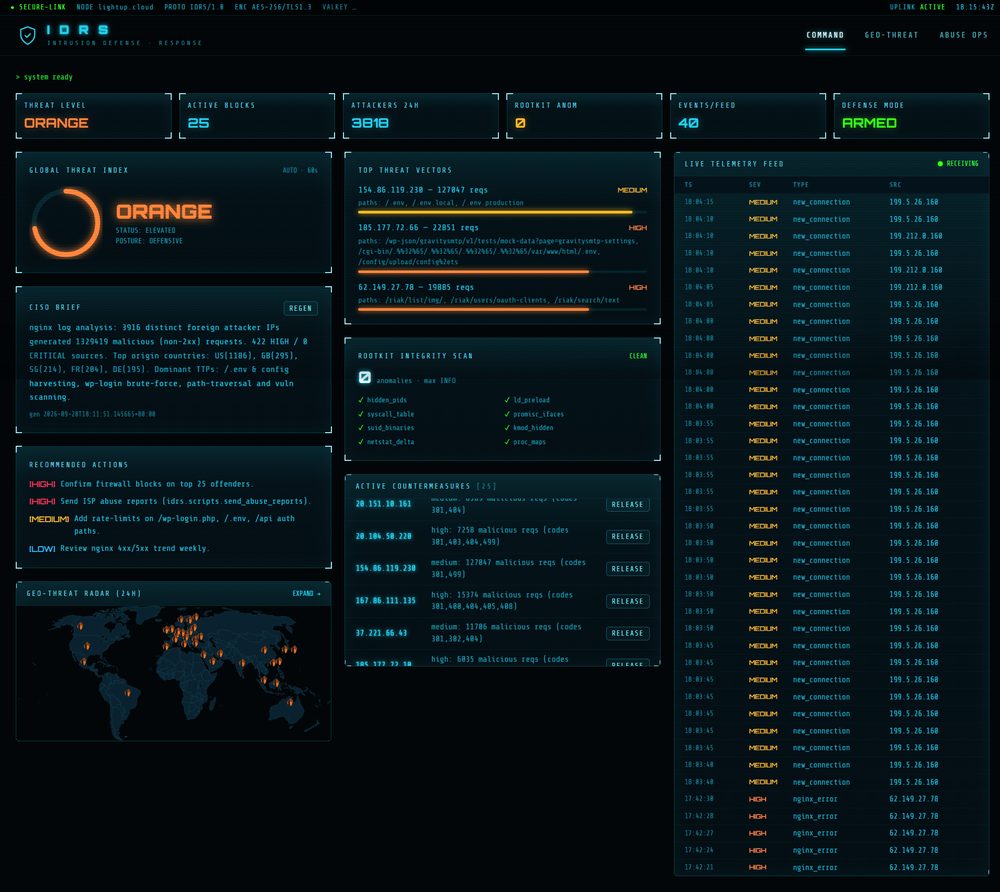This screenshot has height=892, width=1000.
Task: Click the rootkit anomalies count icon
Action: point(364,377)
